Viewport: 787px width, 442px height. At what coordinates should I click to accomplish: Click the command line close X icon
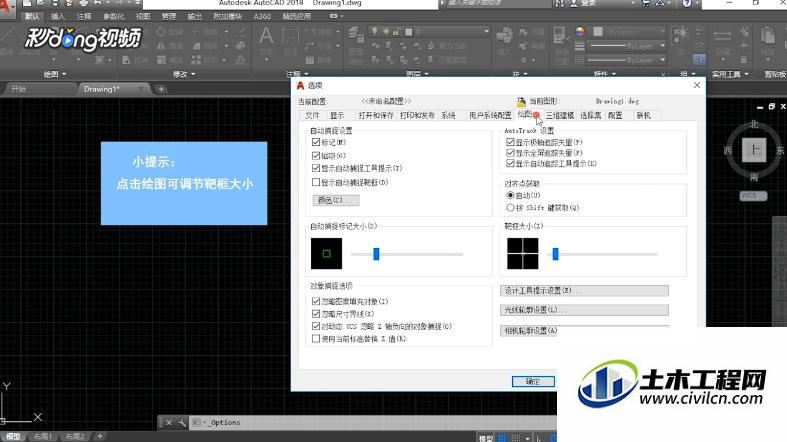(x=169, y=423)
